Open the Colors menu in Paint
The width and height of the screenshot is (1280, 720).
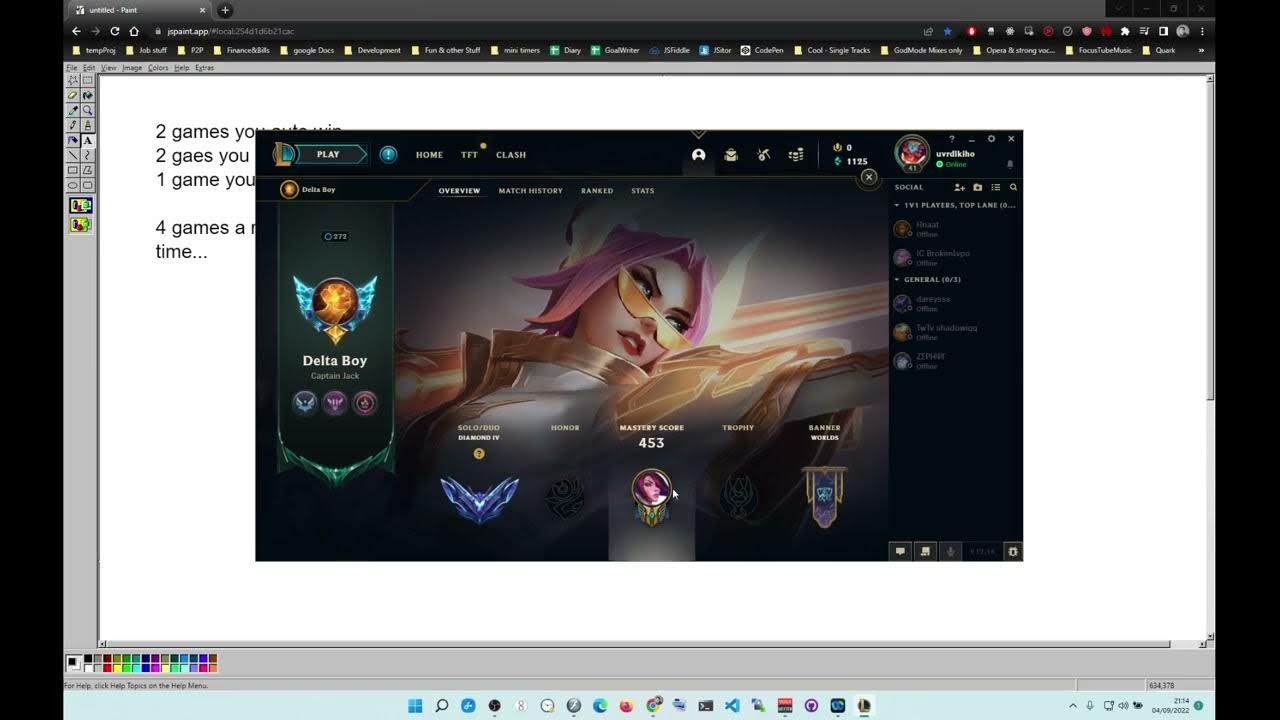pos(158,68)
